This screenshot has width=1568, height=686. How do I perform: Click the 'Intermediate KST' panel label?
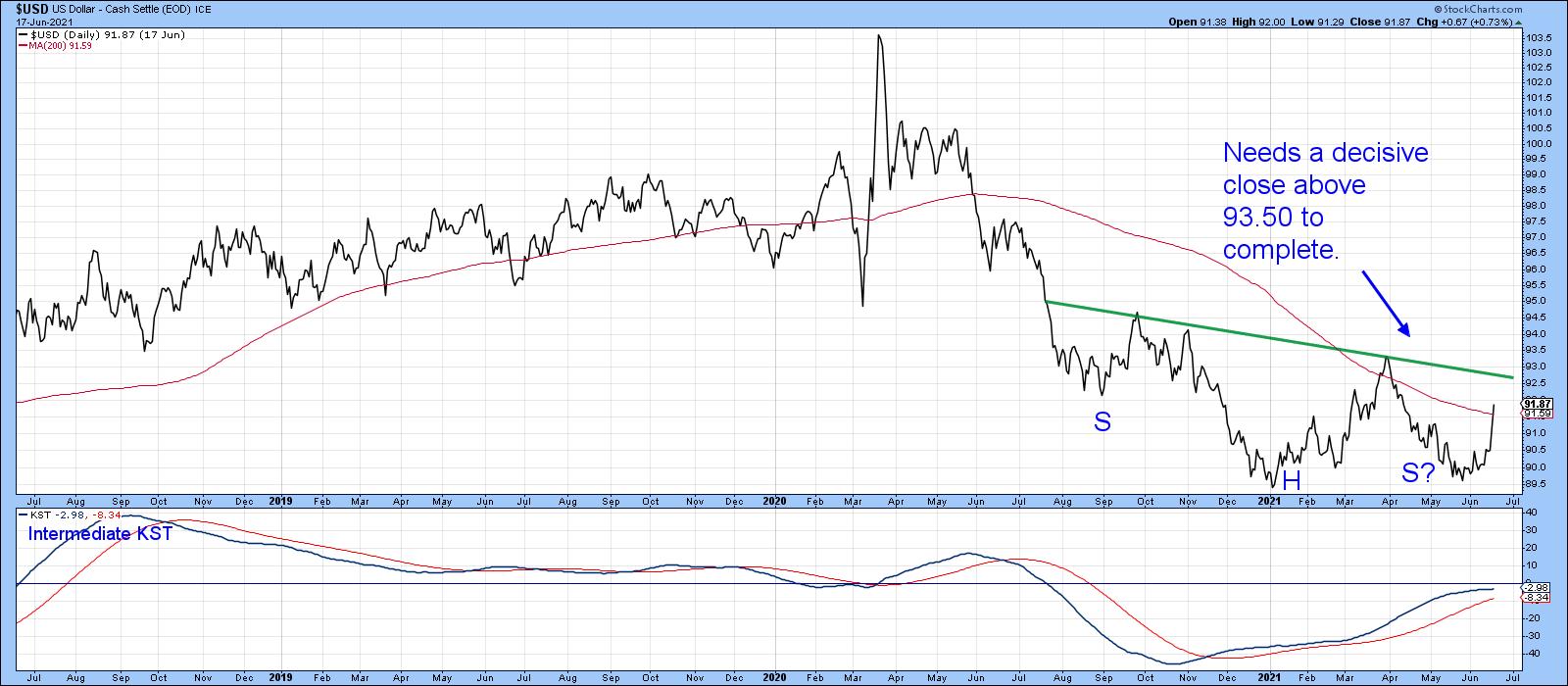coord(88,534)
